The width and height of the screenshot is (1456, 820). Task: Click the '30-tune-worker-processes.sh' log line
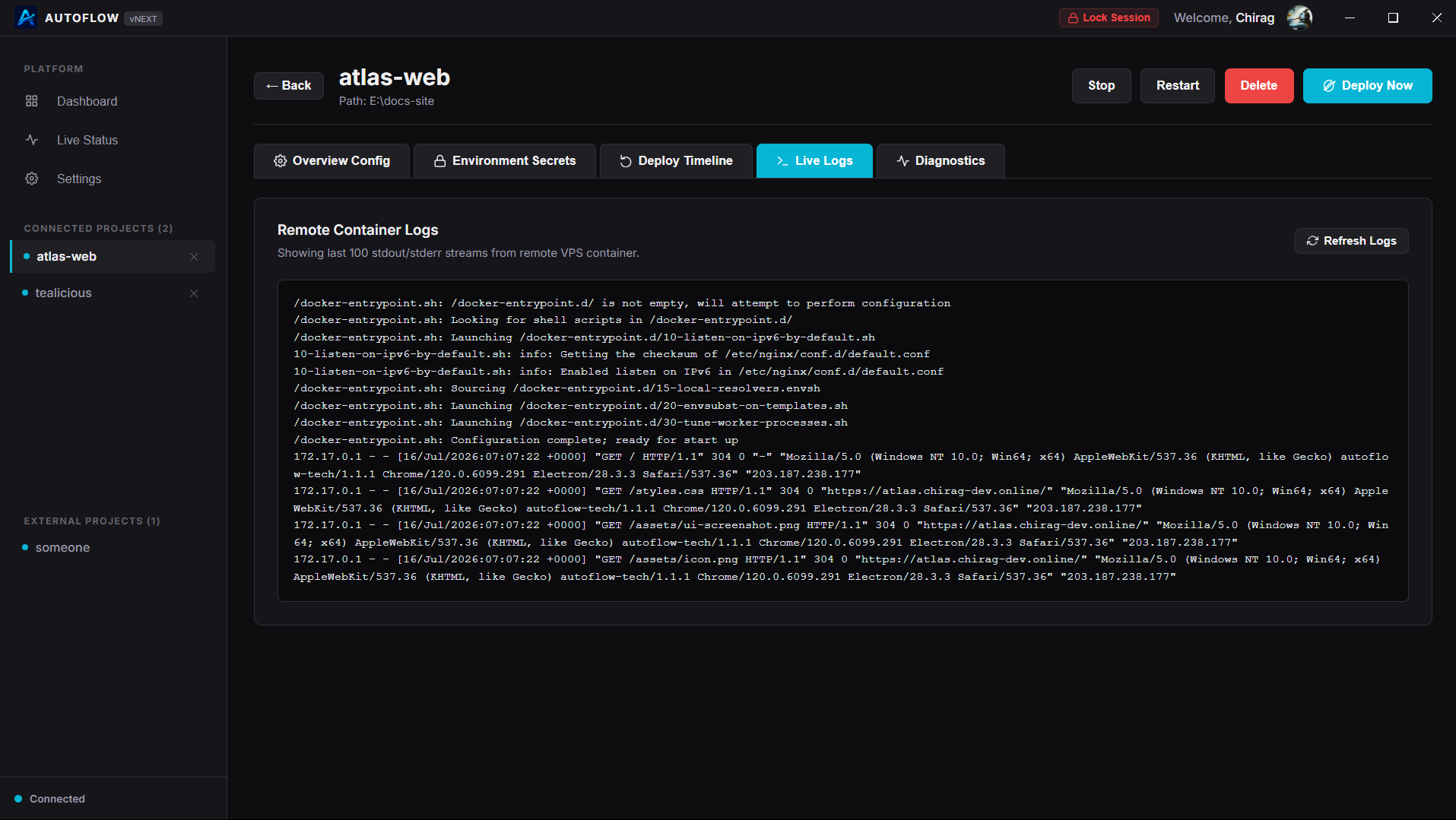click(570, 423)
